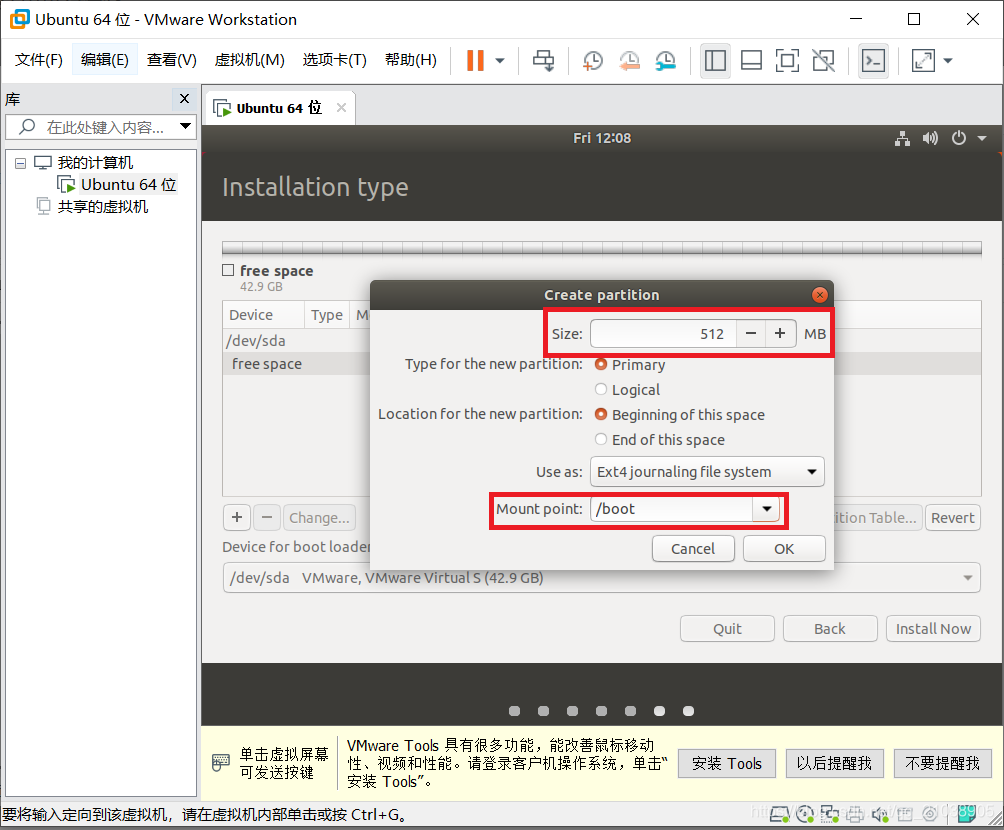Open the Ubuntu system menu arrow
The height and width of the screenshot is (830, 1004).
click(982, 138)
